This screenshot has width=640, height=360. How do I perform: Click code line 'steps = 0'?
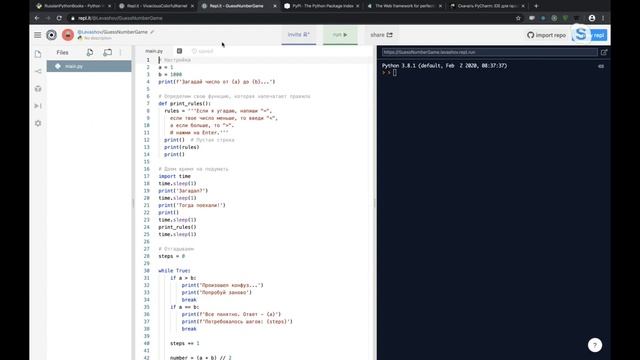[171, 256]
